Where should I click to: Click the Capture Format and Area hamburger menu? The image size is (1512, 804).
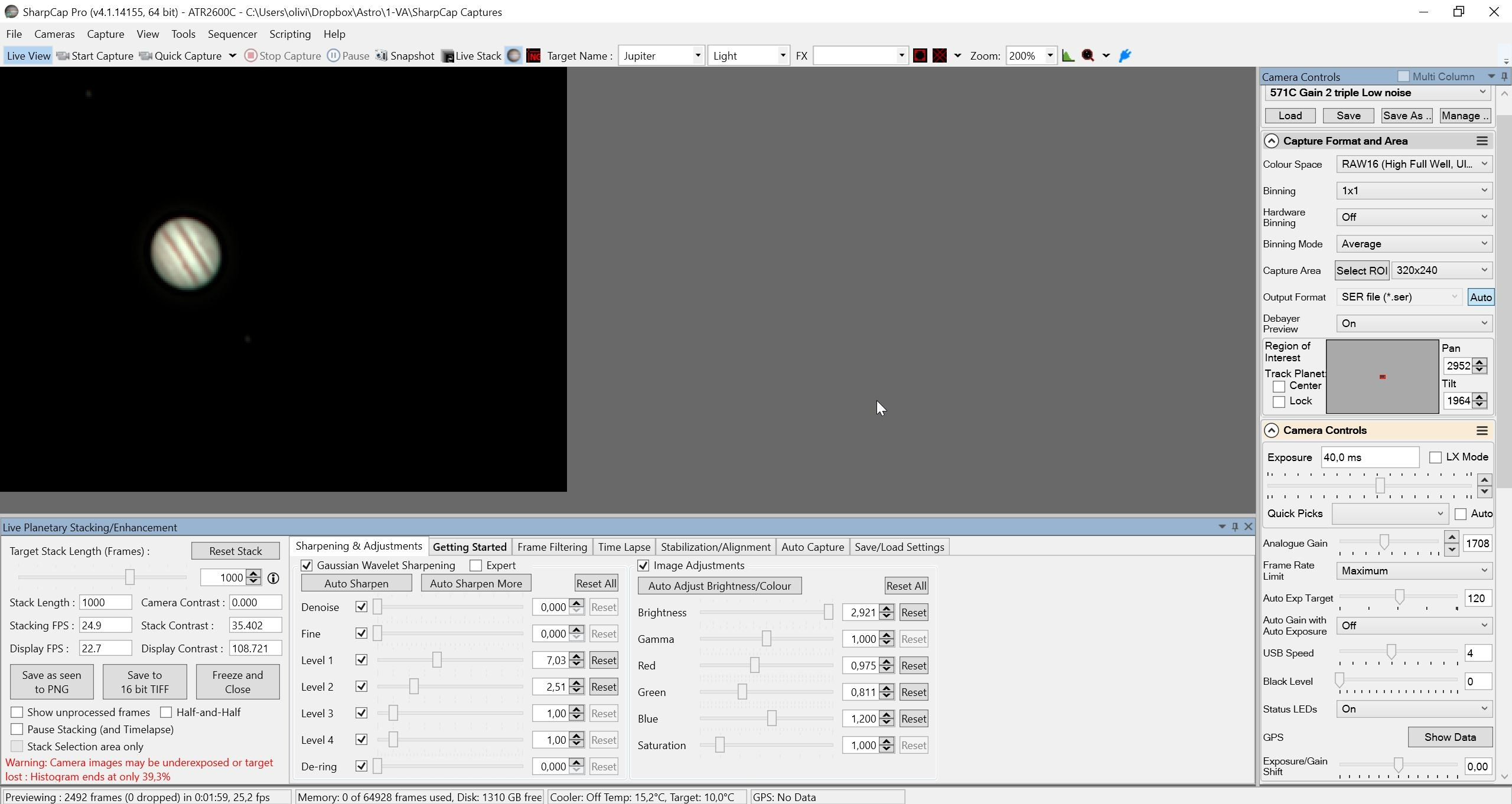click(1482, 140)
